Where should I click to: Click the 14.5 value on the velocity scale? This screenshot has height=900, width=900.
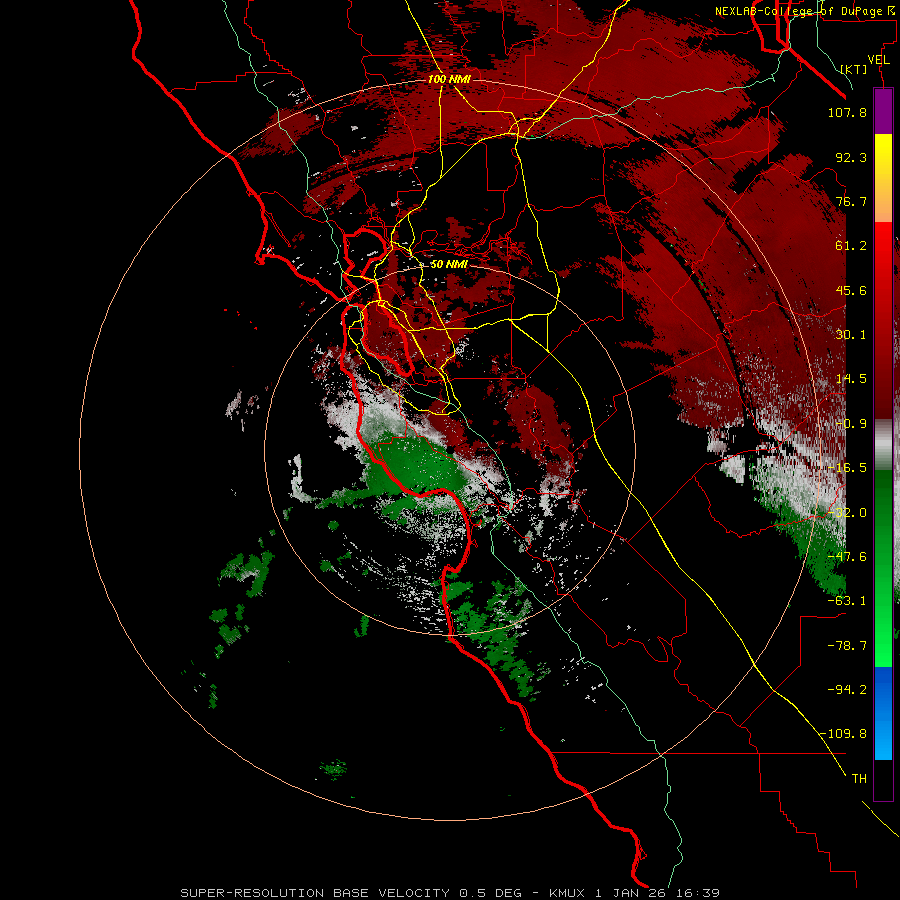(851, 379)
